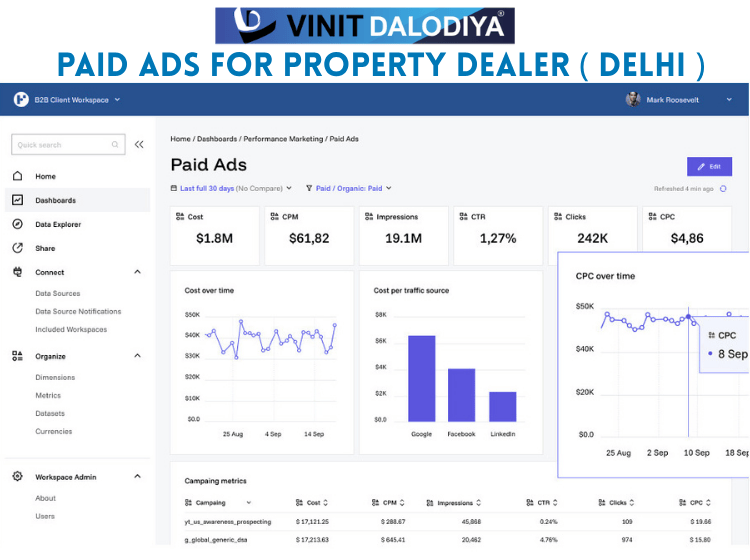The image size is (750, 560).
Task: Click the Share icon in sidebar
Action: tap(18, 248)
